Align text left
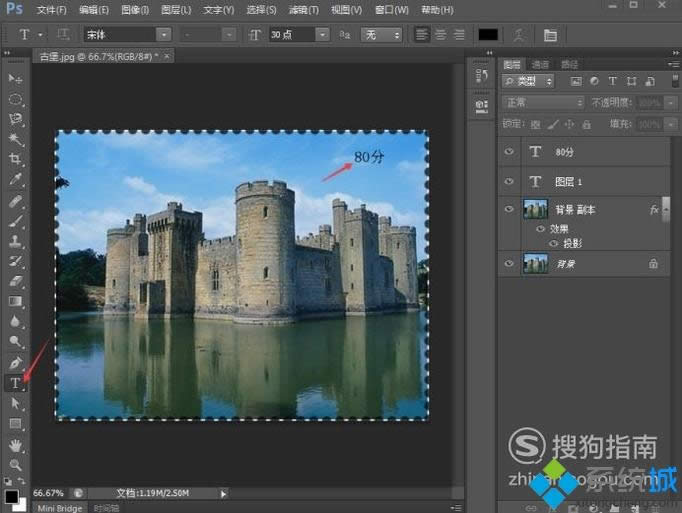 [421, 34]
